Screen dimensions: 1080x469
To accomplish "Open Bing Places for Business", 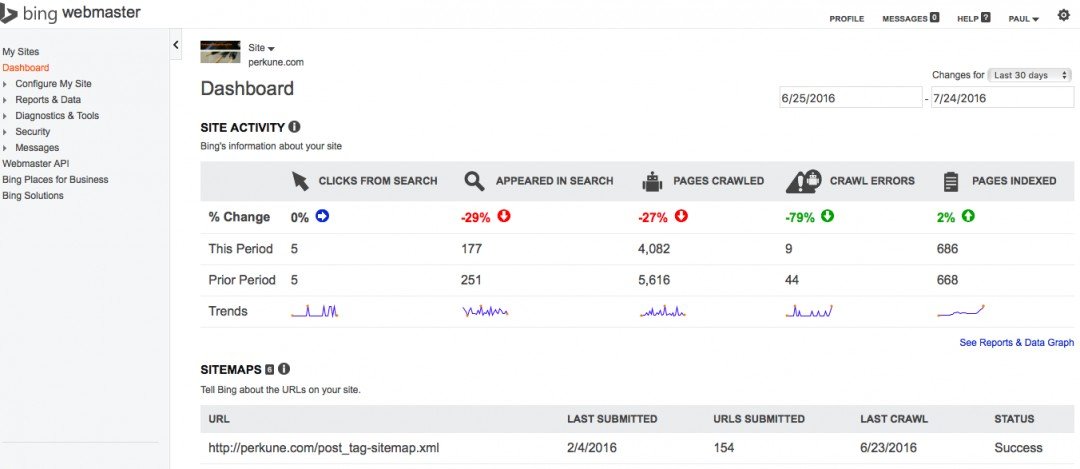I will [x=55, y=179].
